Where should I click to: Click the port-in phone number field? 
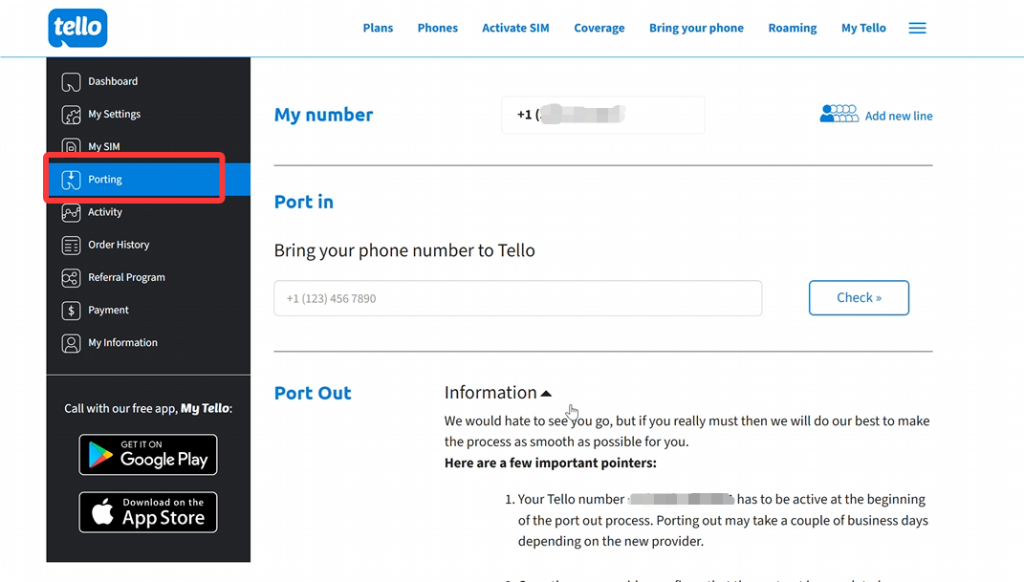tap(518, 299)
